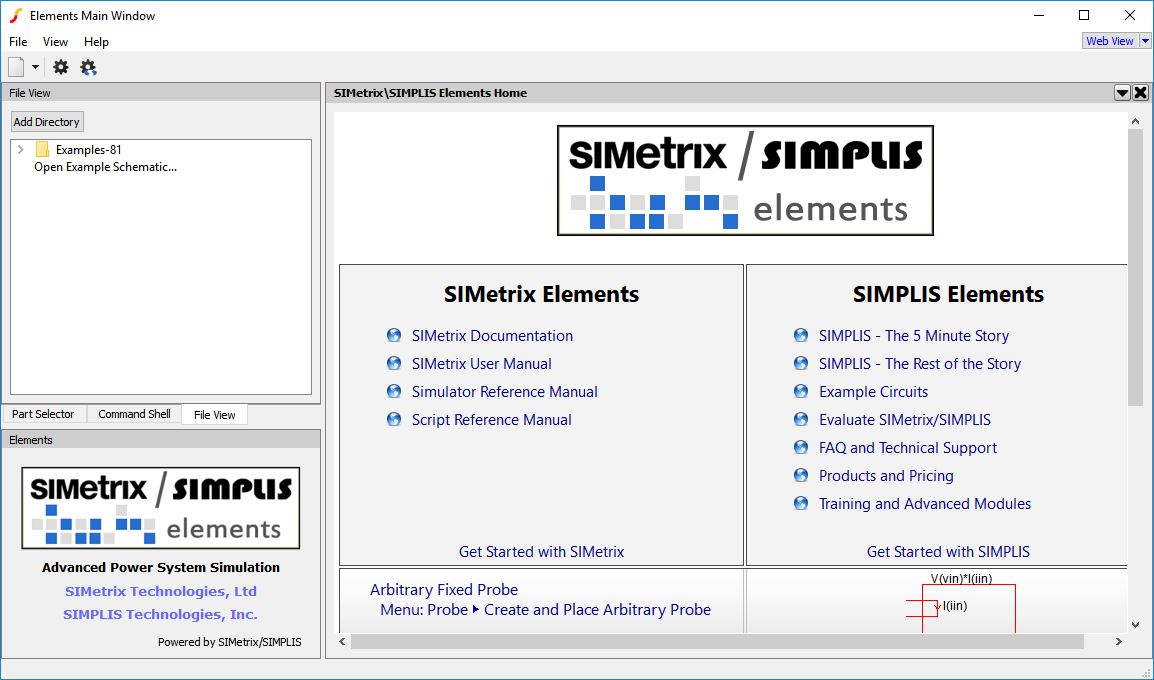The image size is (1154, 680).
Task: Switch to the Part Selector tab
Action: pyautogui.click(x=43, y=414)
